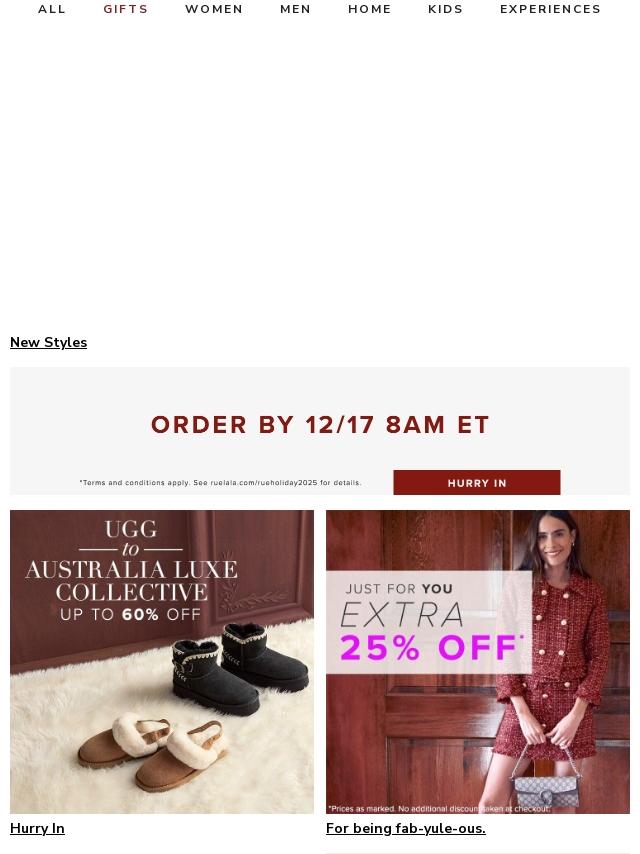Click the Hurry In text link

37,828
